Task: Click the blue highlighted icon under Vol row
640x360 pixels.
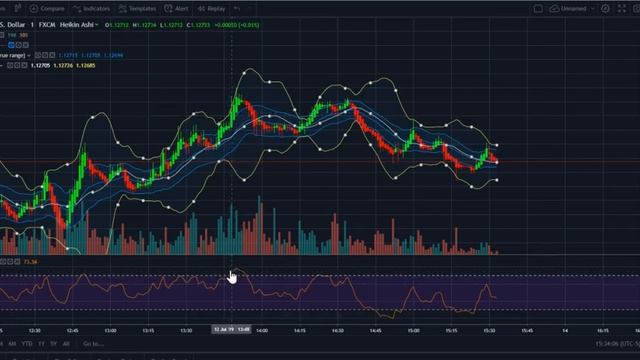Action: pyautogui.click(x=11, y=45)
